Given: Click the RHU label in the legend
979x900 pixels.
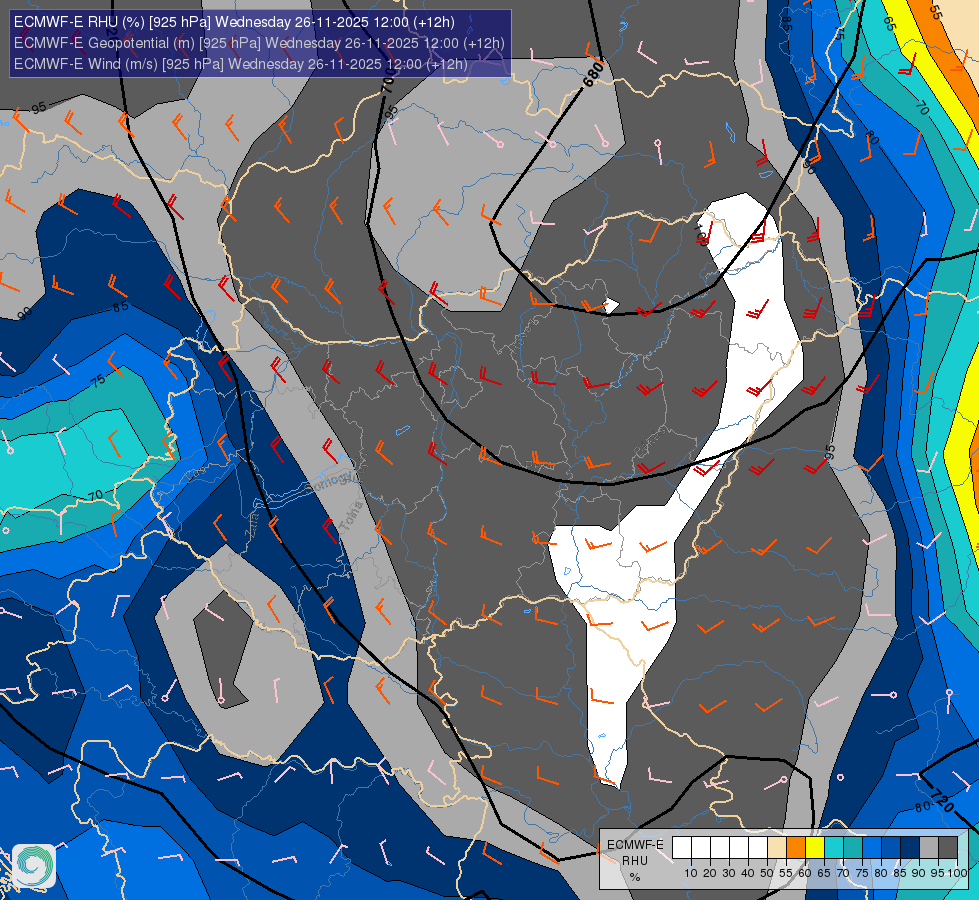Looking at the screenshot, I should [x=634, y=861].
